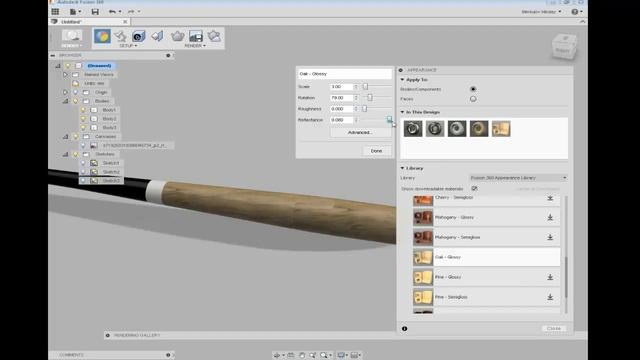Open the SETUP dropdown menu
Image resolution: width=640 pixels, height=360 pixels.
tap(128, 46)
